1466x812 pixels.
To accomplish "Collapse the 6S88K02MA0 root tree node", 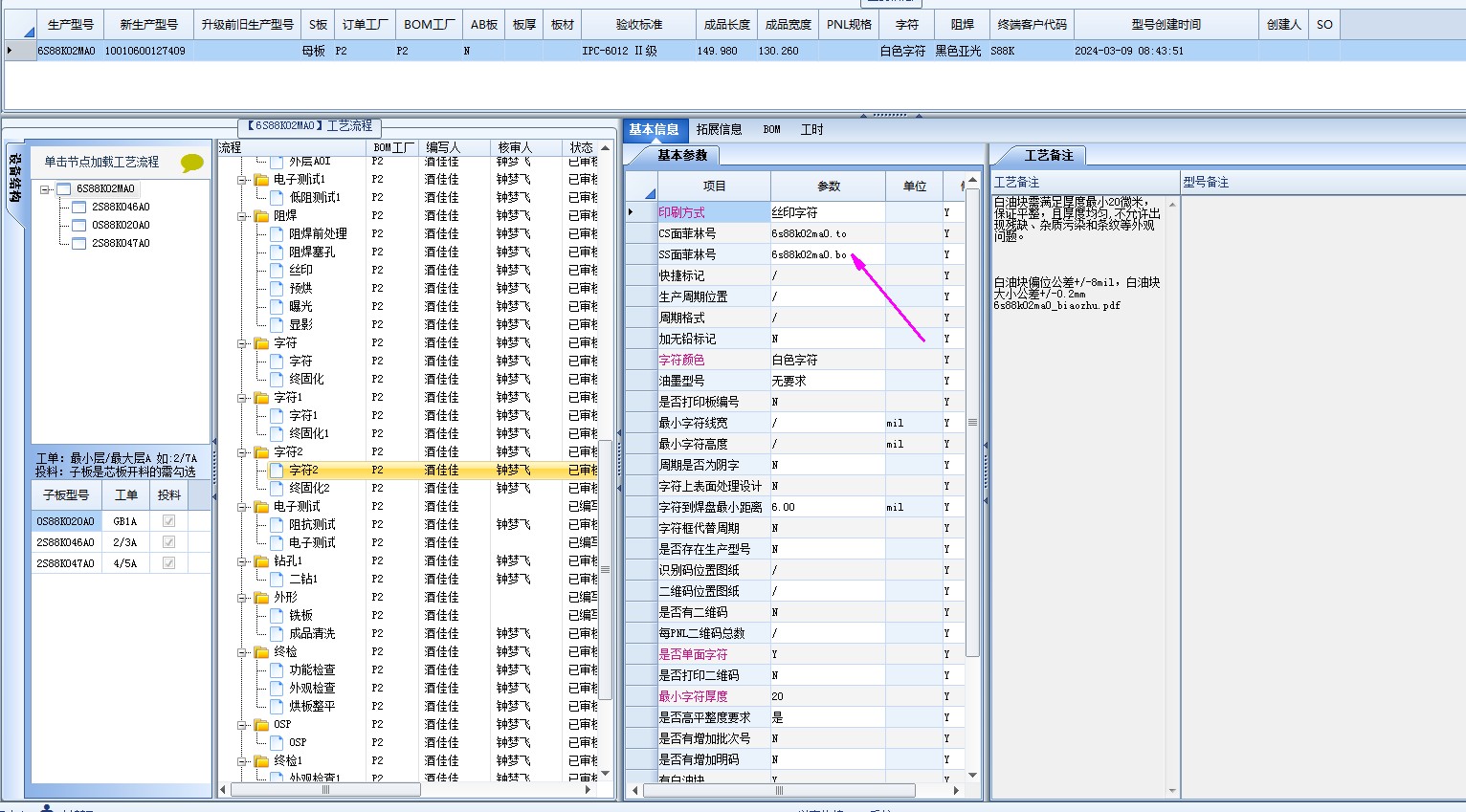I will (44, 189).
